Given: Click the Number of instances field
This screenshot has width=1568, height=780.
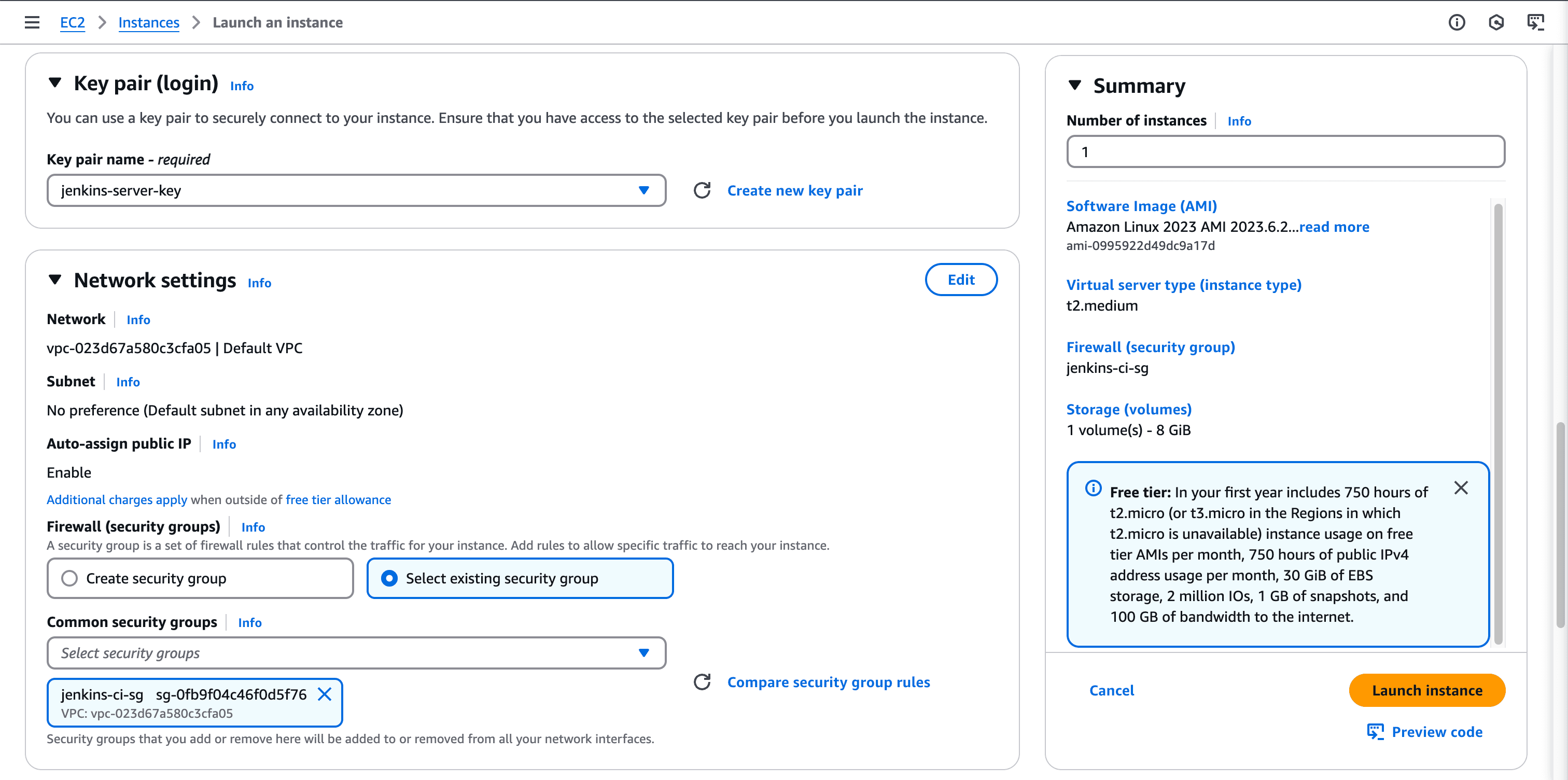Looking at the screenshot, I should pyautogui.click(x=1285, y=151).
